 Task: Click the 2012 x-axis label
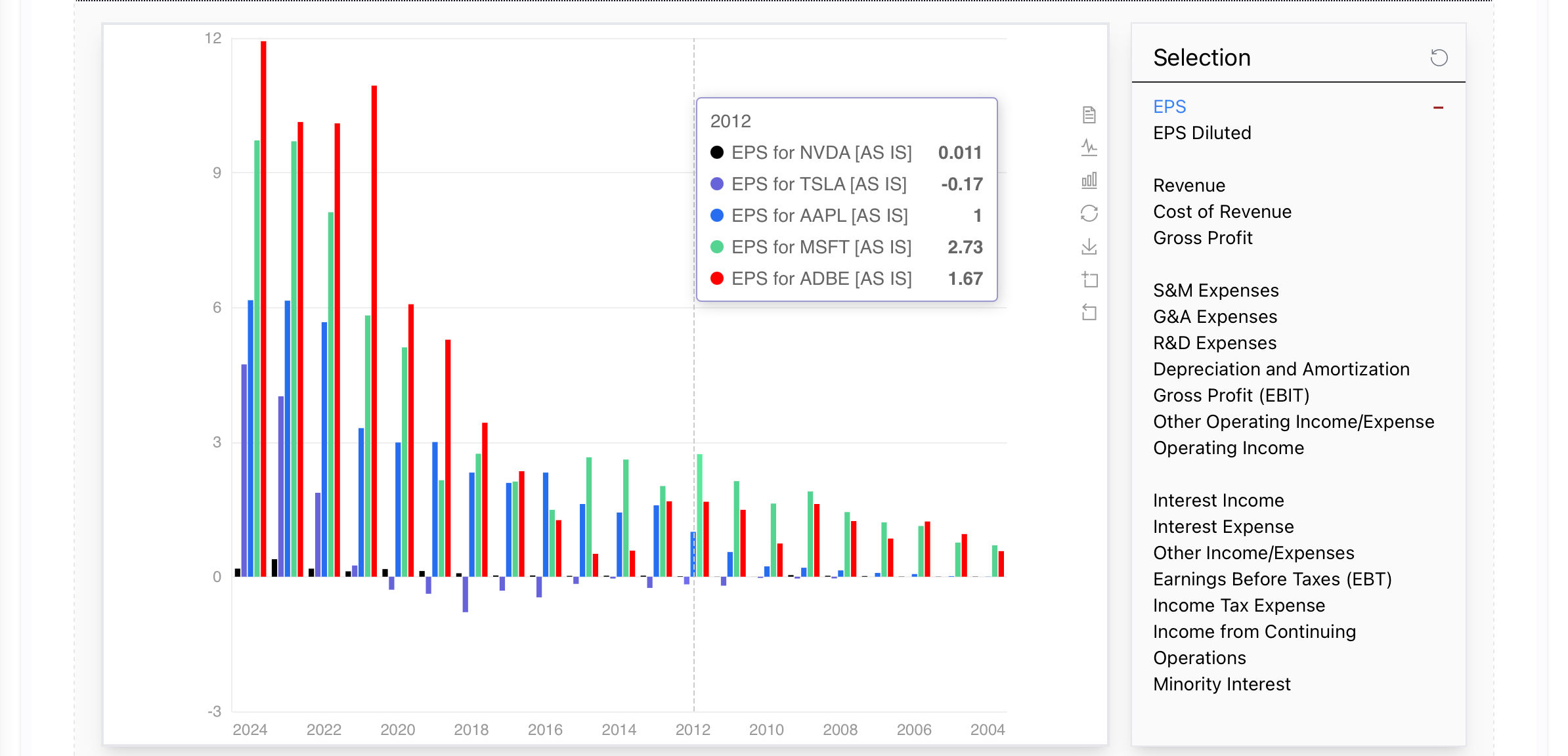click(x=693, y=730)
